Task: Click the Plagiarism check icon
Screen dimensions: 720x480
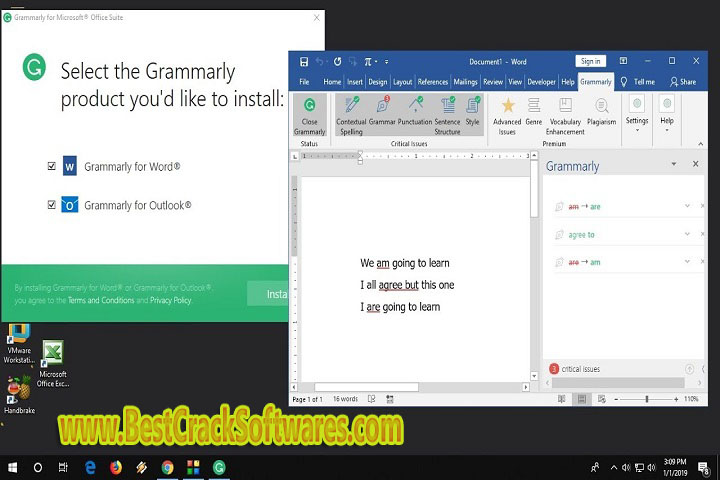Action: click(x=602, y=106)
